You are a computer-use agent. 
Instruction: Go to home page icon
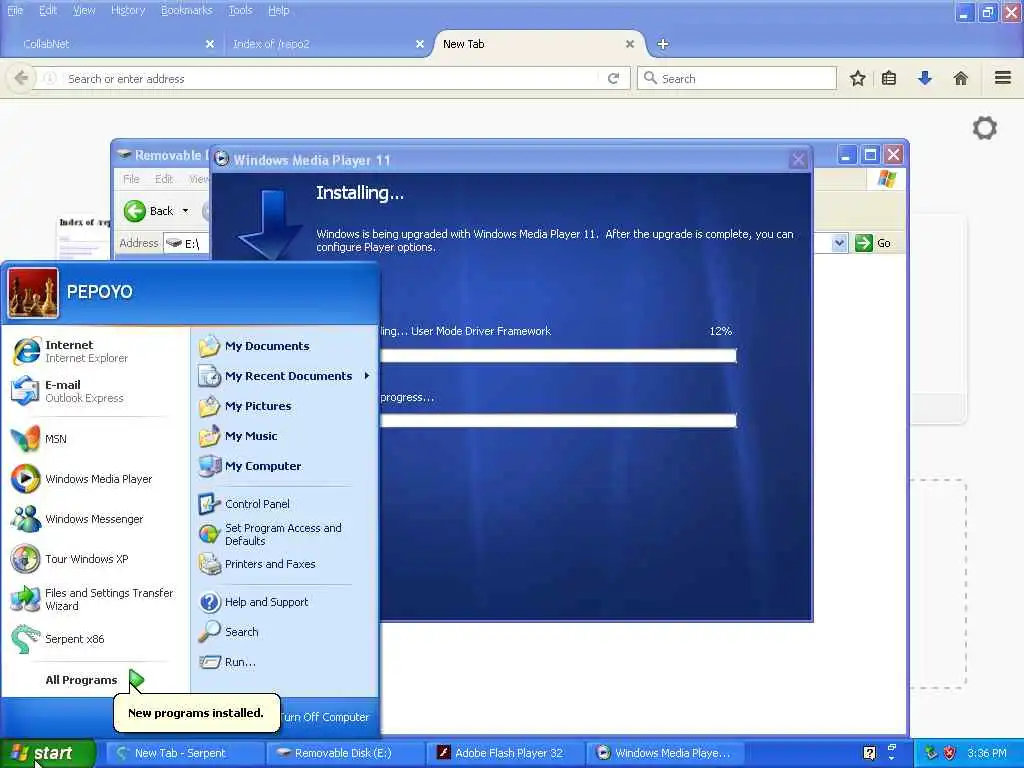pyautogui.click(x=961, y=78)
